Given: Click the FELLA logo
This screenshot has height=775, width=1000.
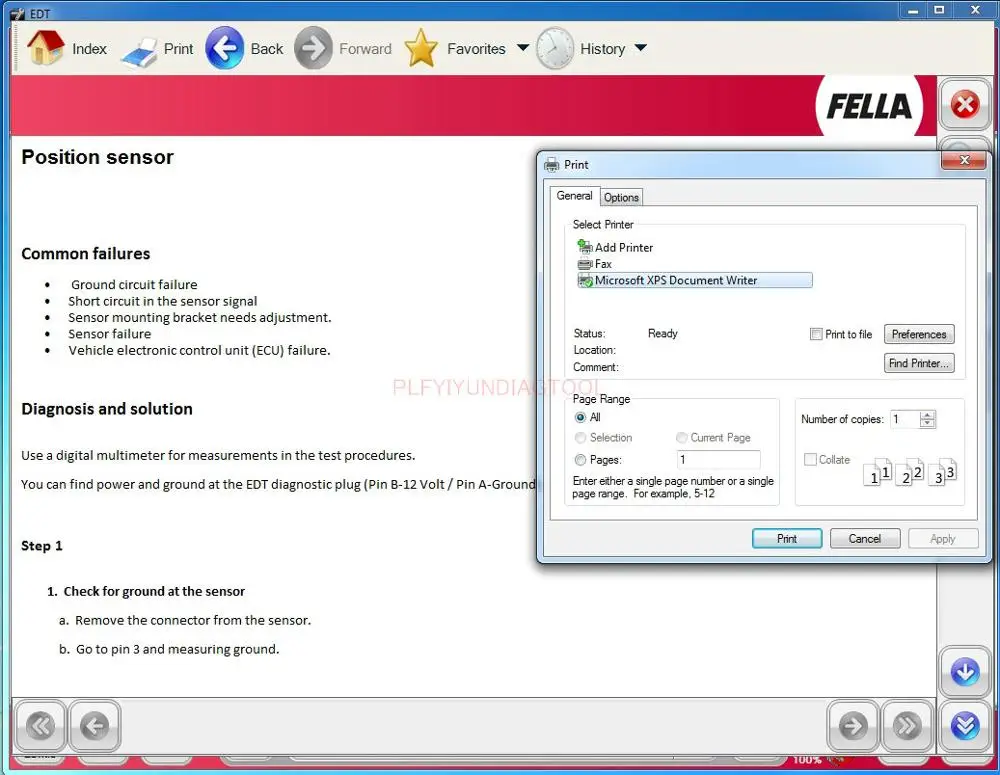Looking at the screenshot, I should (869, 106).
